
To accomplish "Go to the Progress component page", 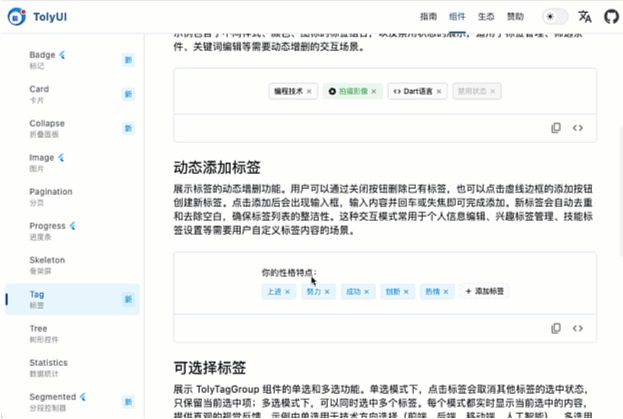I will (x=72, y=231).
